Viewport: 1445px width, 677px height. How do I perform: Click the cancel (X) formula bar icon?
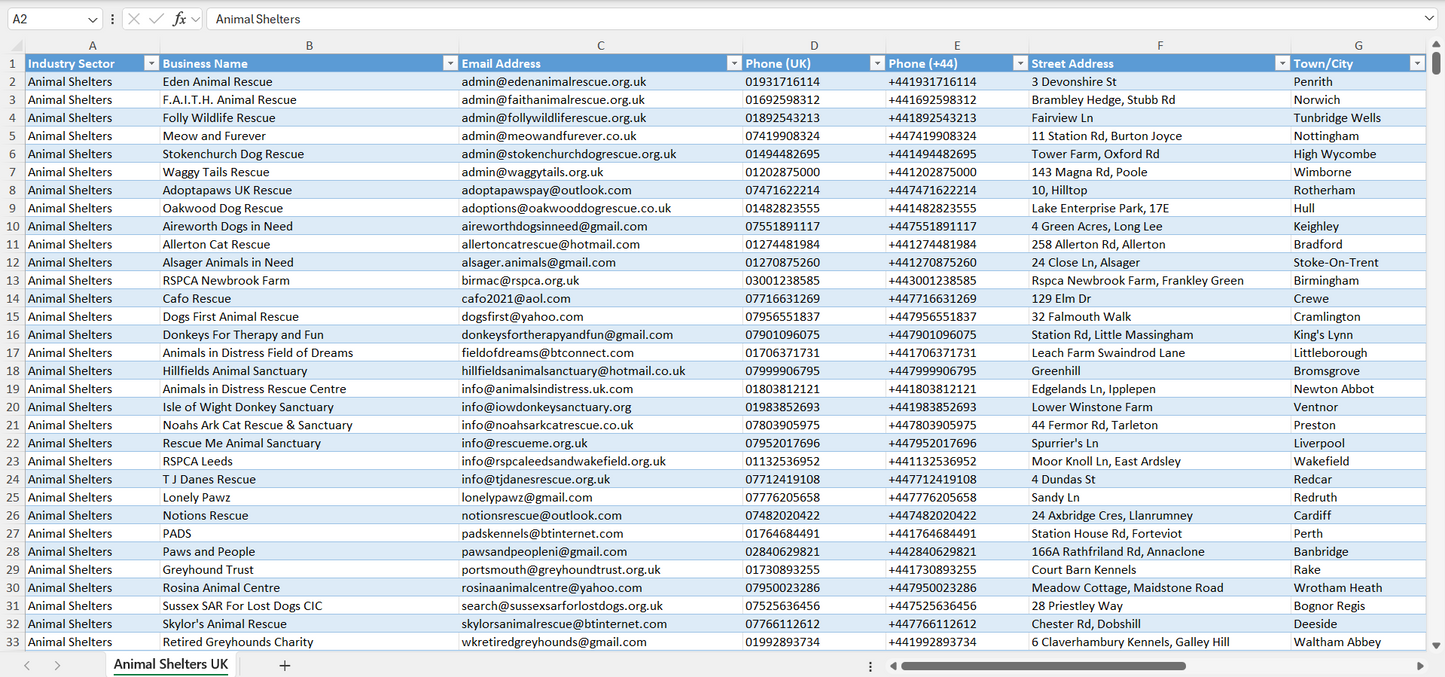(134, 19)
